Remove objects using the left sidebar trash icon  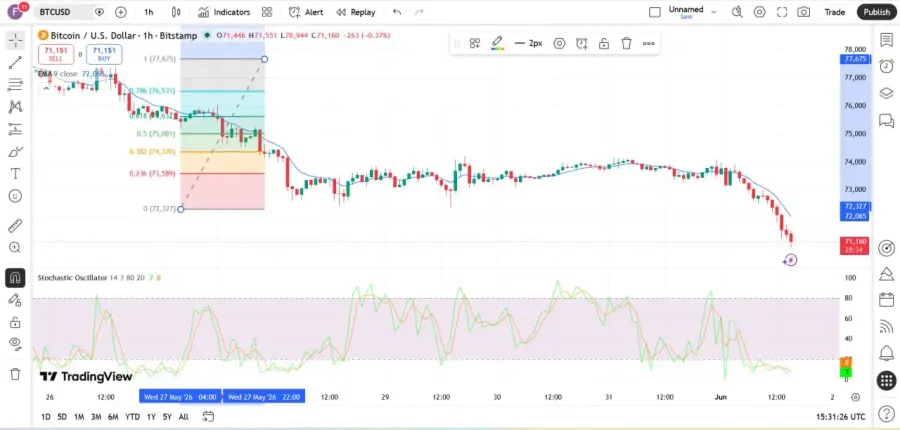[15, 374]
